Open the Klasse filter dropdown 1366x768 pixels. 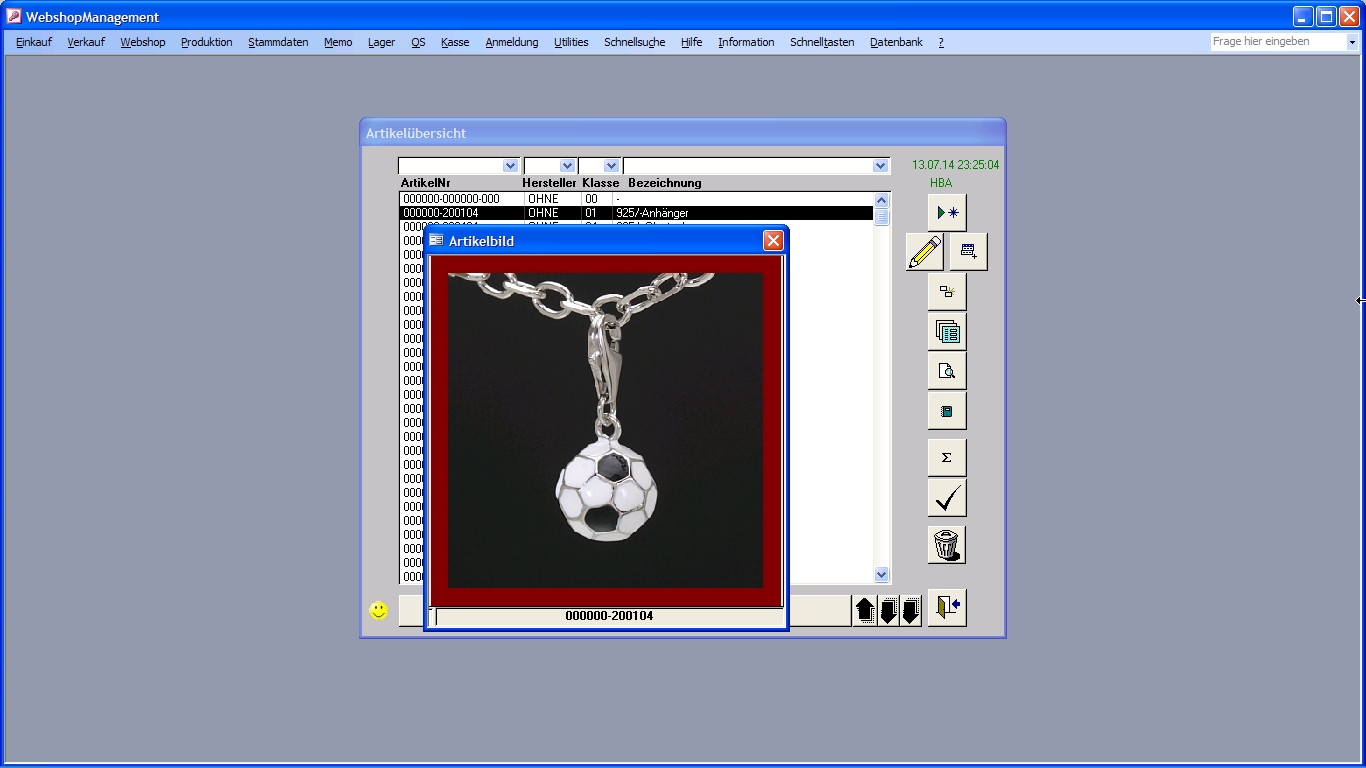click(611, 166)
